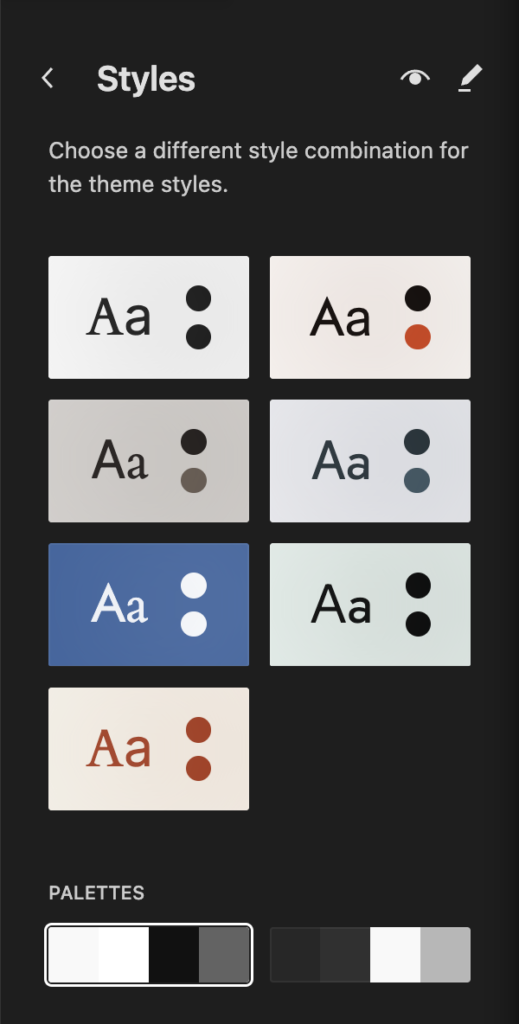Choose the cream style with orange dot

click(370, 317)
